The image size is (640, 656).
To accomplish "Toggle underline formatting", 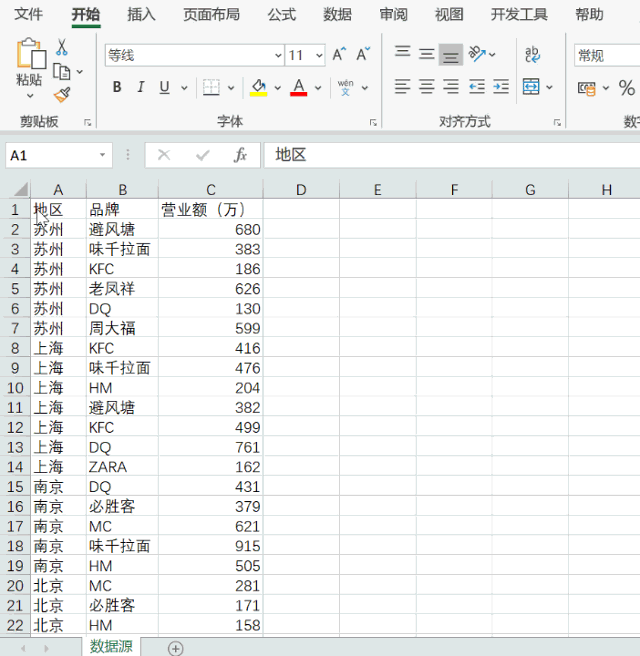I will click(x=164, y=87).
